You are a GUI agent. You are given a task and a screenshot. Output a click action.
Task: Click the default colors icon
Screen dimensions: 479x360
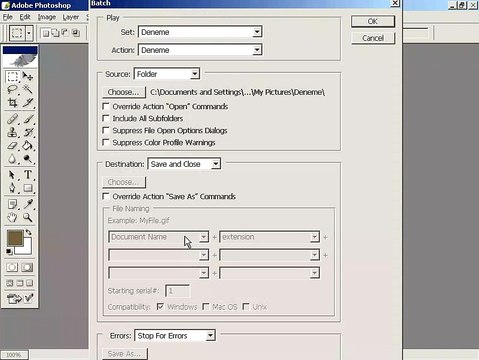click(9, 251)
